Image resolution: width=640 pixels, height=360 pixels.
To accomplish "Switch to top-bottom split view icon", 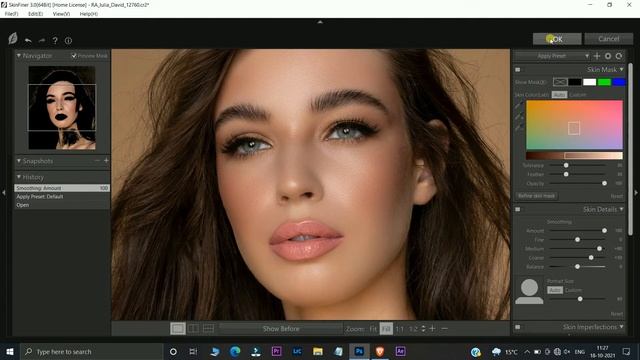I will [x=208, y=329].
